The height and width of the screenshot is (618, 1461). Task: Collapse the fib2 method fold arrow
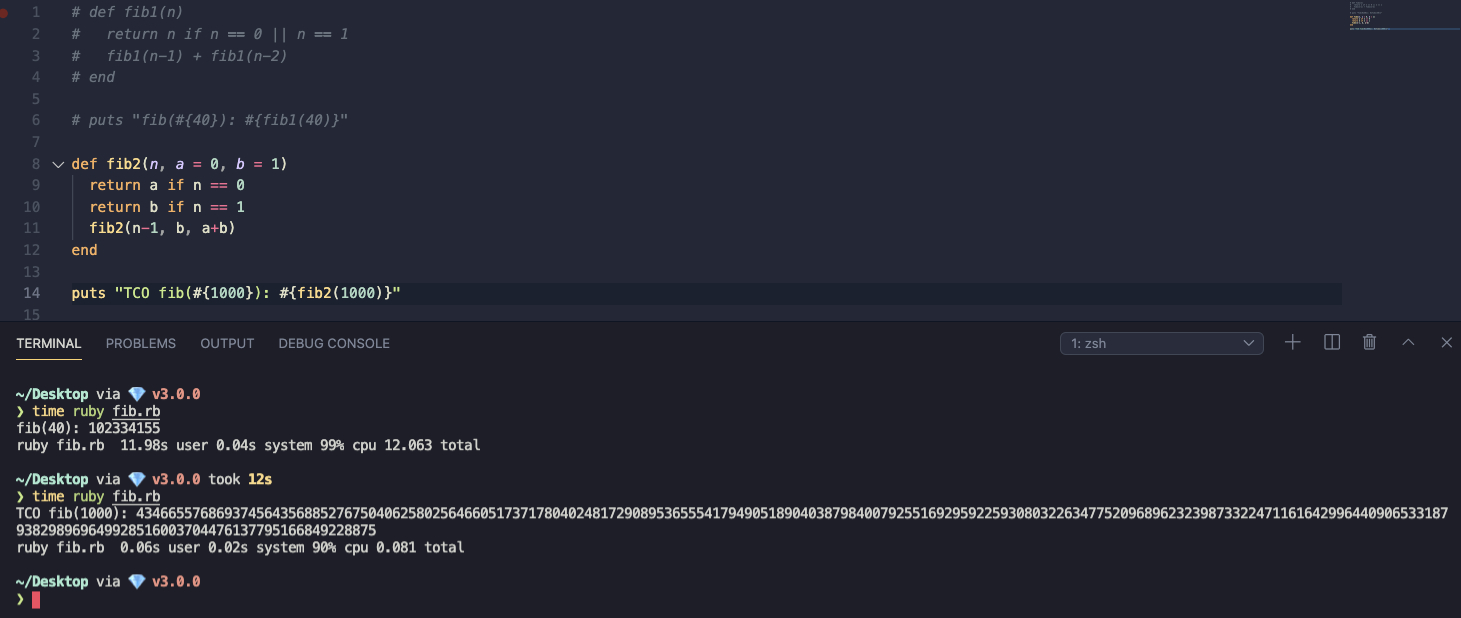click(x=57, y=164)
